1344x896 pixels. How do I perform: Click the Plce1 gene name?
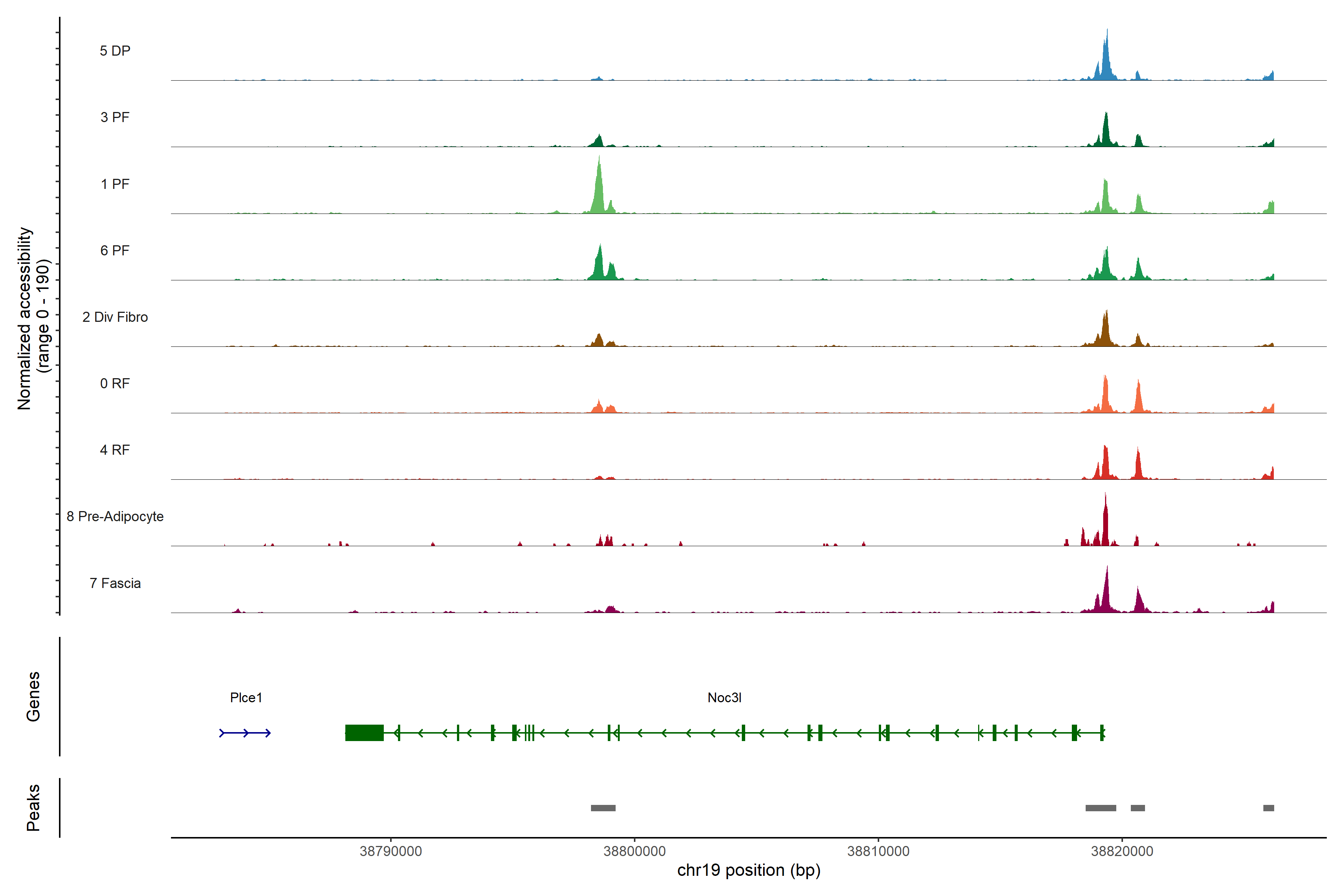[x=246, y=697]
